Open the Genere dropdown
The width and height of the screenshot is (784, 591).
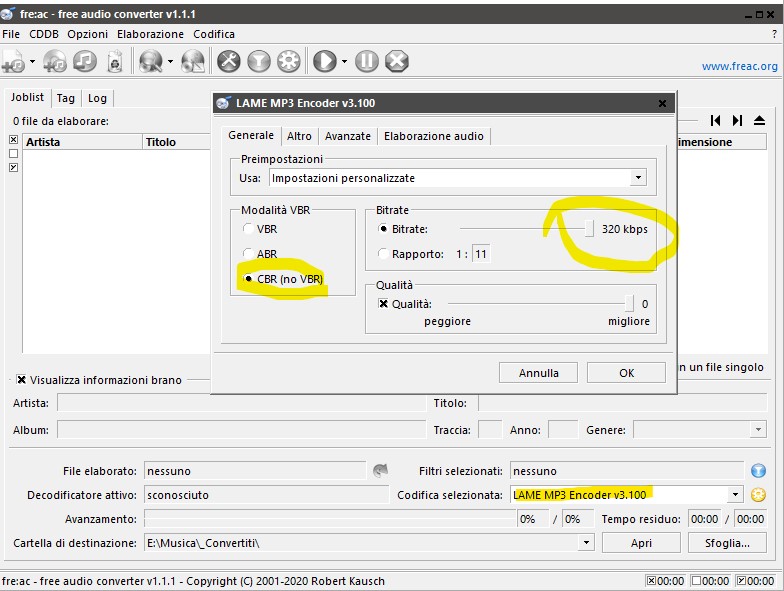coord(758,430)
